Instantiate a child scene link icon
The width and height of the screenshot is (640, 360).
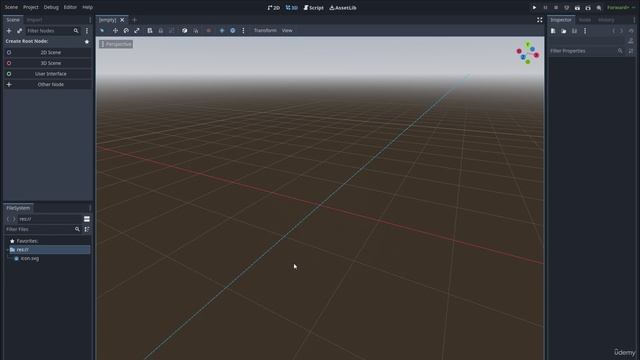[x=19, y=31]
